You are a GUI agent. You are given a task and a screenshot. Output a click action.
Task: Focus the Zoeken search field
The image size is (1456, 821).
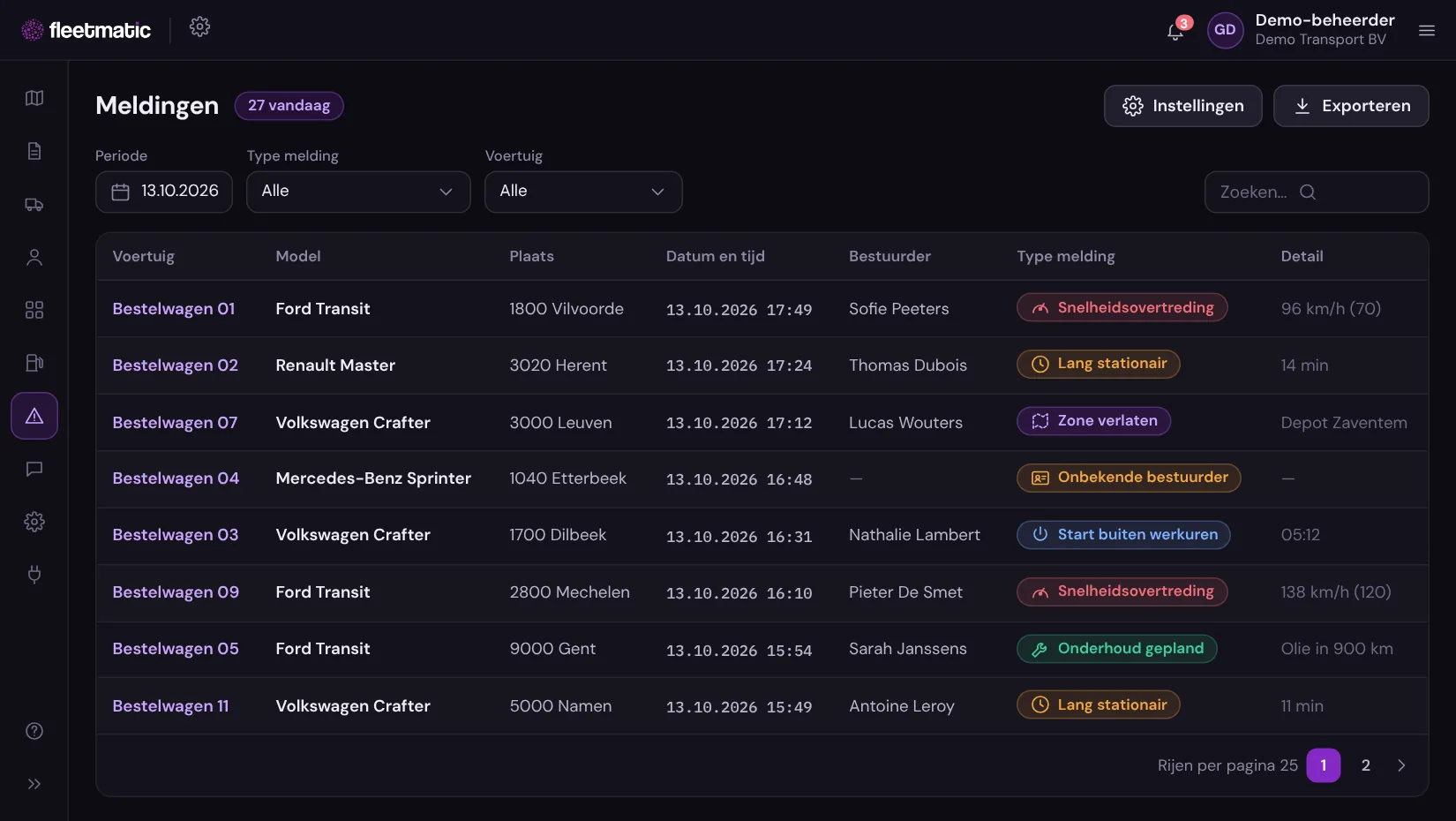[1317, 192]
